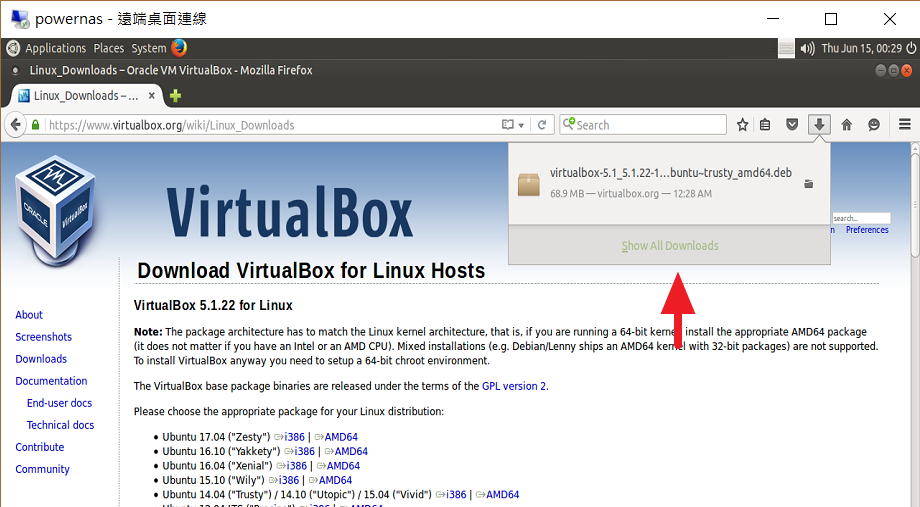Click the browser back arrow button
The height and width of the screenshot is (507, 920).
pyautogui.click(x=15, y=124)
